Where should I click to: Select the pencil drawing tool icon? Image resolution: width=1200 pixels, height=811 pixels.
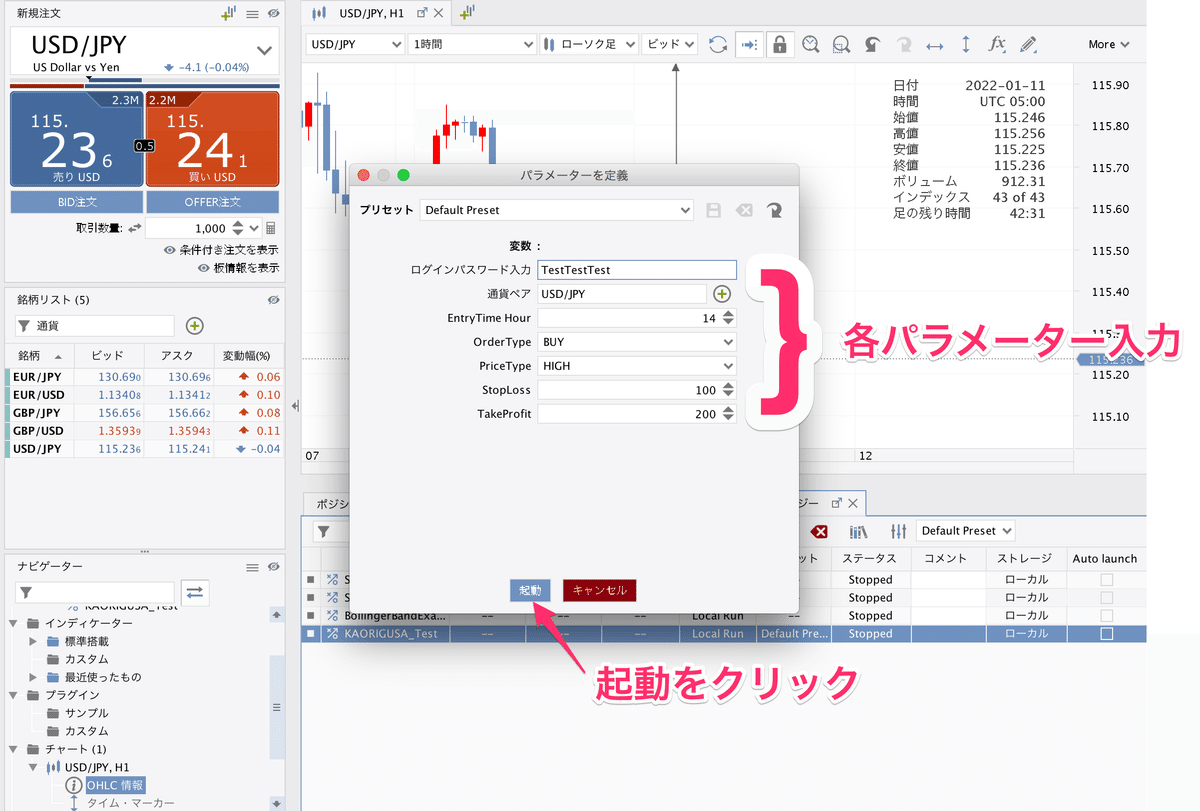(1028, 44)
